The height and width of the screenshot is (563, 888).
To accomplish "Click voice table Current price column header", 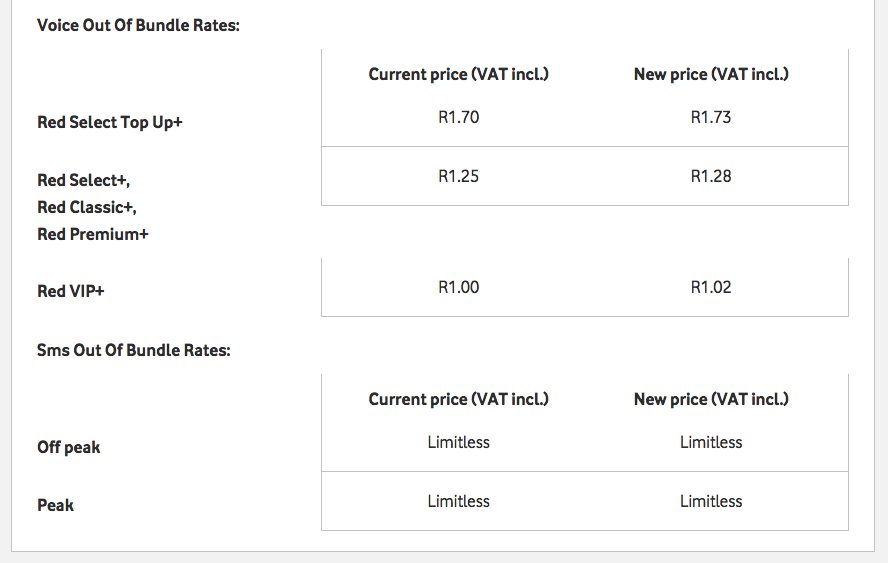I will (x=458, y=74).
